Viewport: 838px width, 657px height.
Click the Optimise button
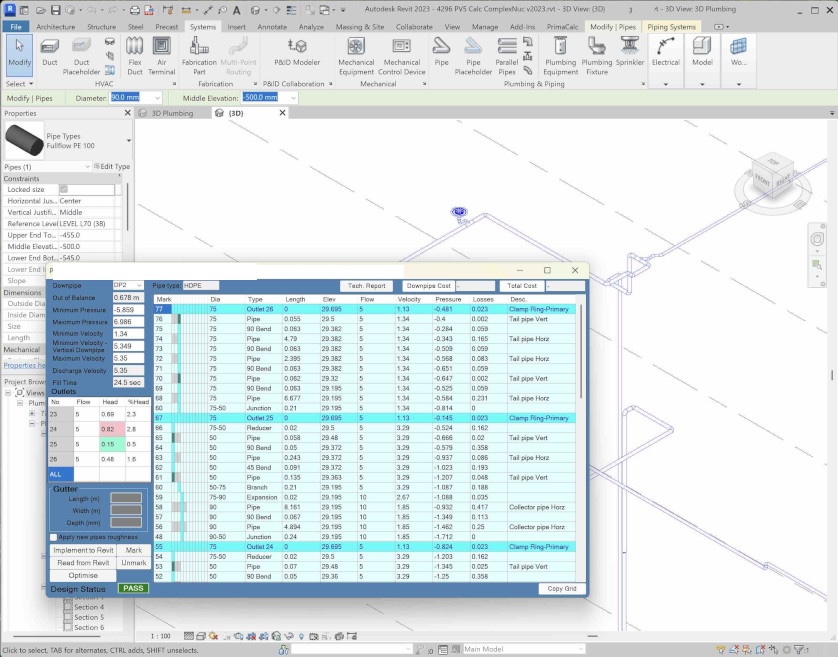tap(83, 576)
